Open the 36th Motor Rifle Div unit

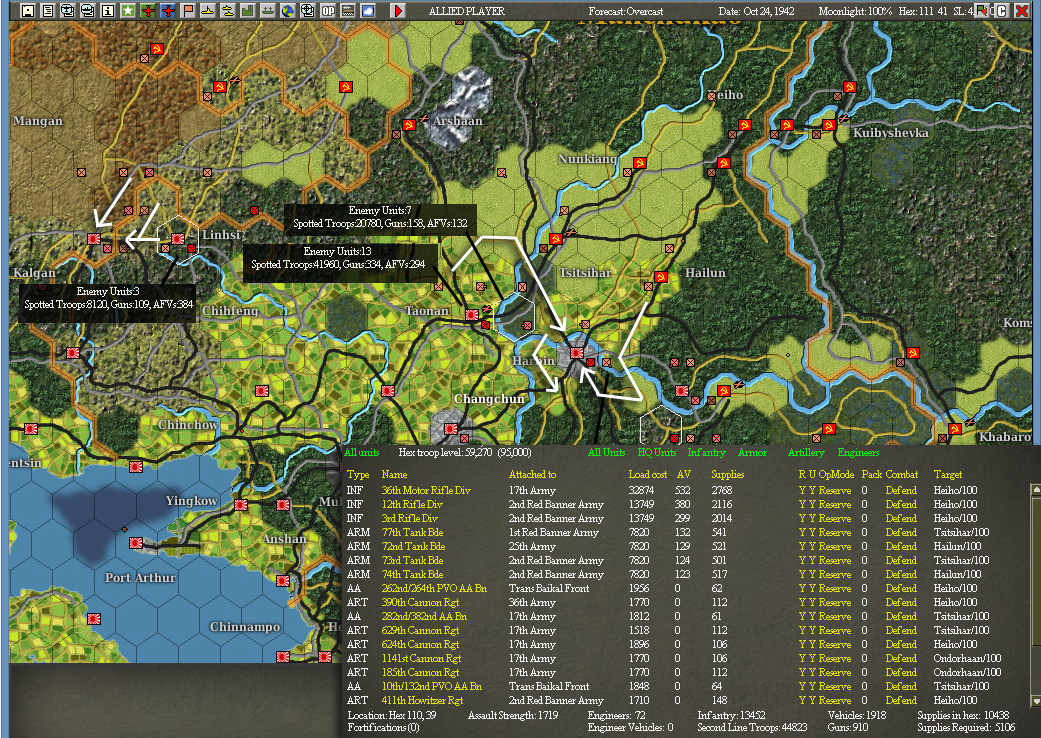tap(426, 490)
